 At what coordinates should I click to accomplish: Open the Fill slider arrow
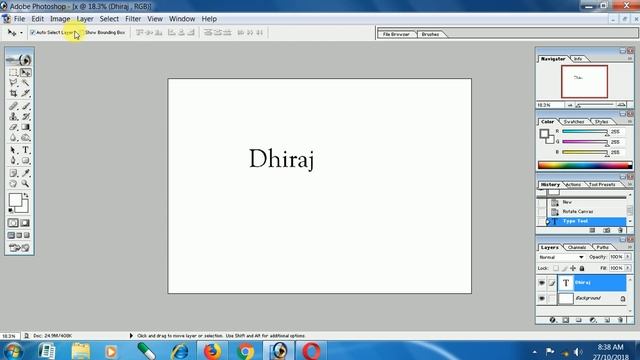pyautogui.click(x=628, y=268)
